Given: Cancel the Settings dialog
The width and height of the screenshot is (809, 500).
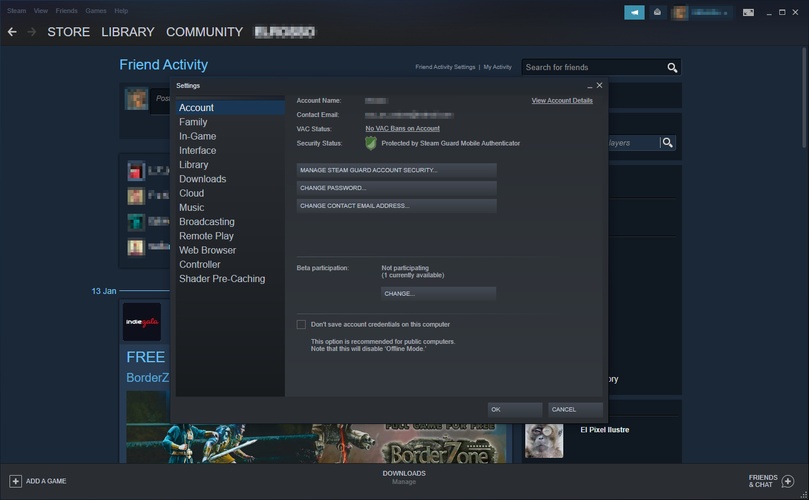Looking at the screenshot, I should click(575, 410).
